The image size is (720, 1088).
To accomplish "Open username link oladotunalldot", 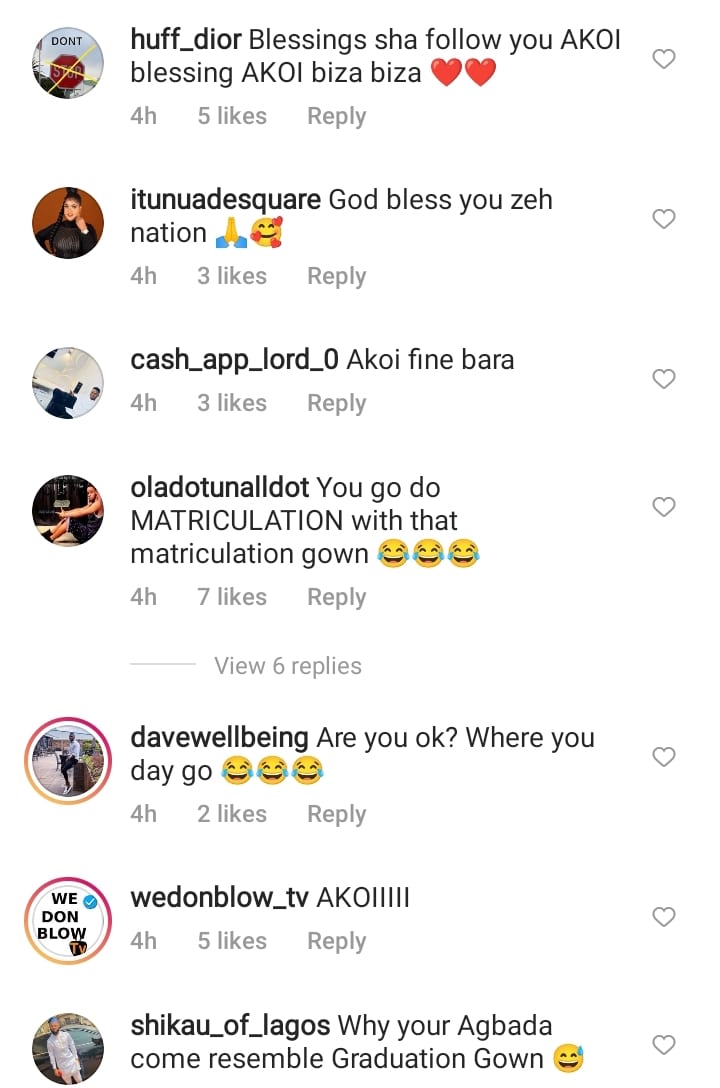I will tap(220, 488).
